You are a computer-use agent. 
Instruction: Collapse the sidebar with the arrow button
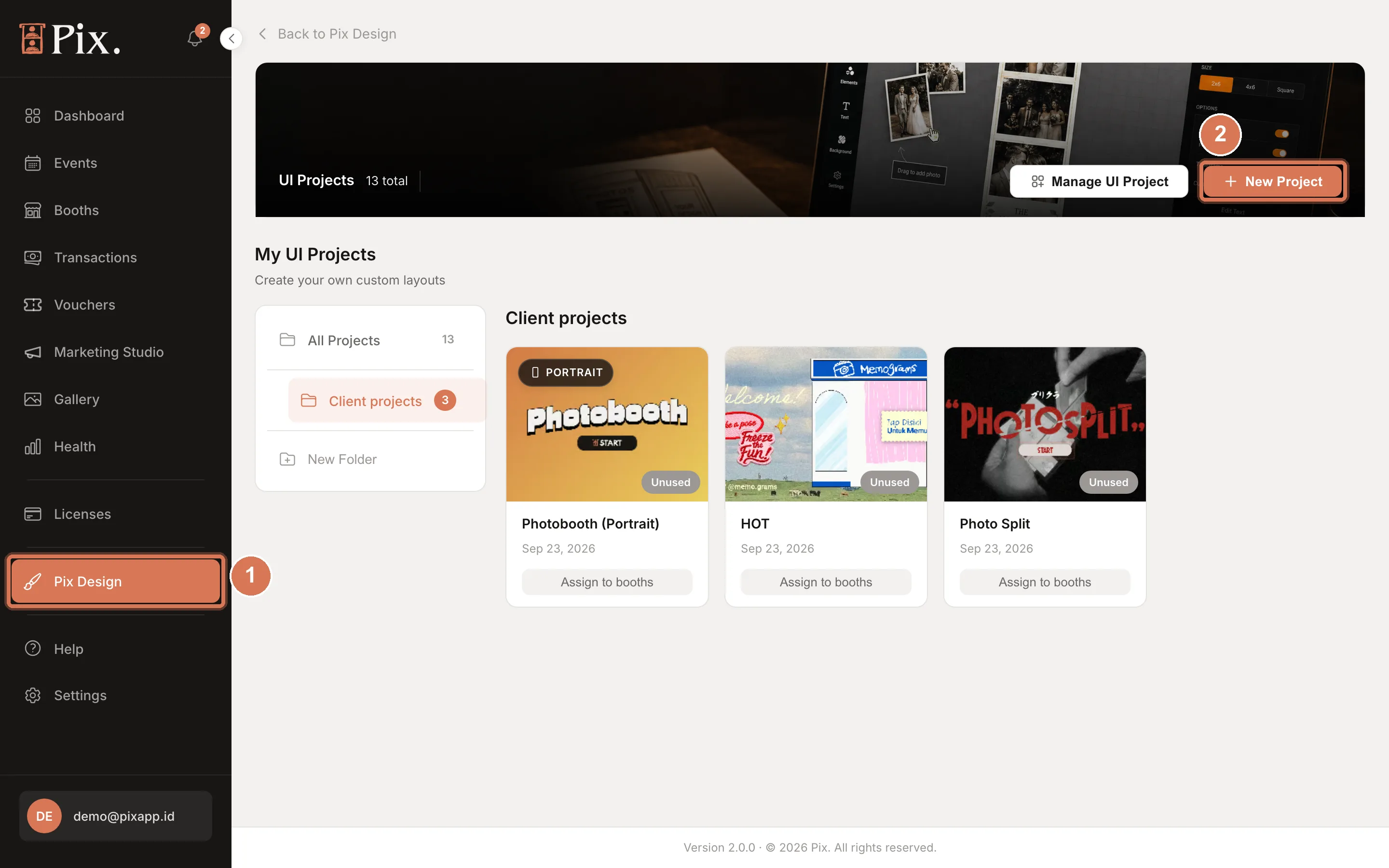(231, 39)
